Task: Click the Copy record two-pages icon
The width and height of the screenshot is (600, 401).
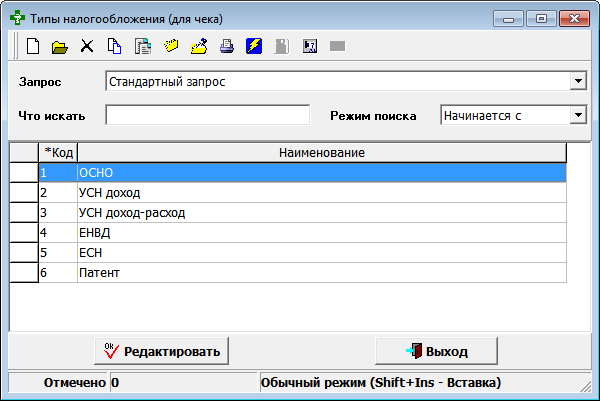Action: pyautogui.click(x=114, y=46)
